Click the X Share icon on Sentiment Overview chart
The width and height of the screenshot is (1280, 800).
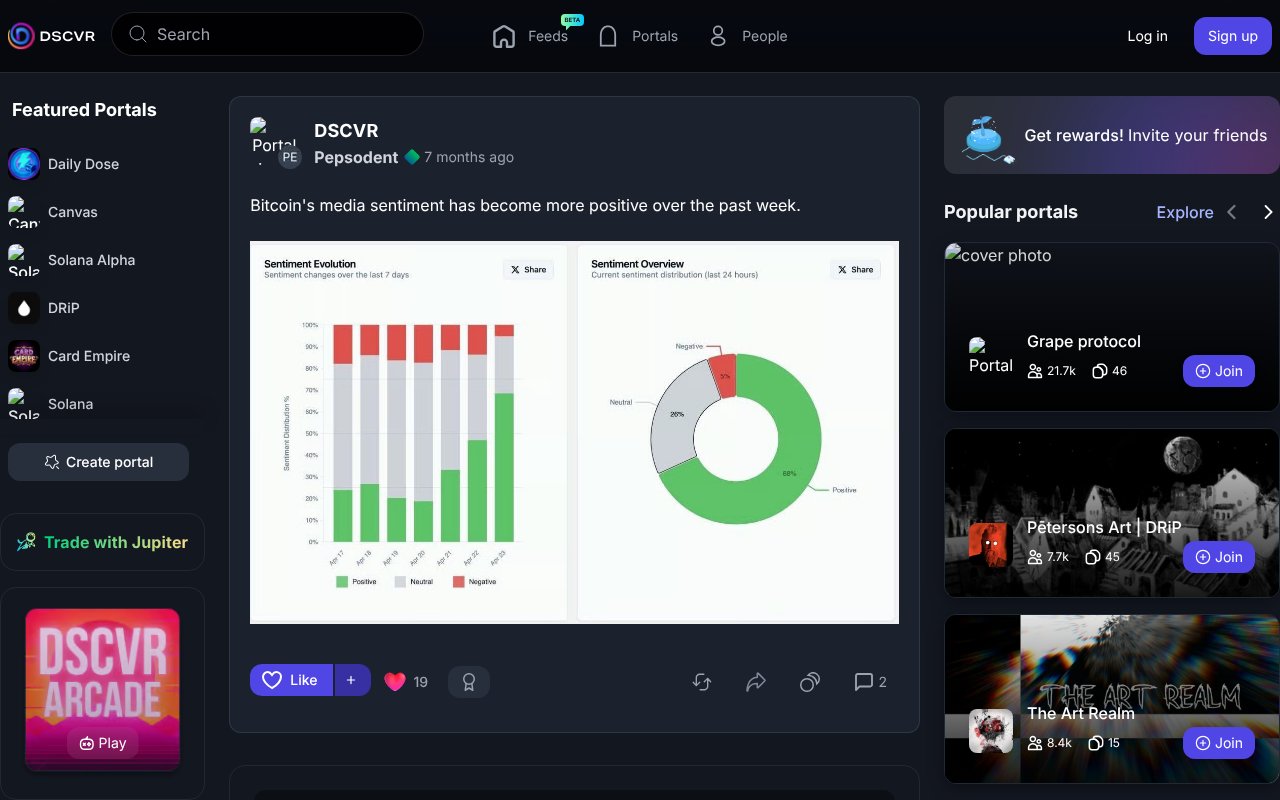[x=854, y=269]
